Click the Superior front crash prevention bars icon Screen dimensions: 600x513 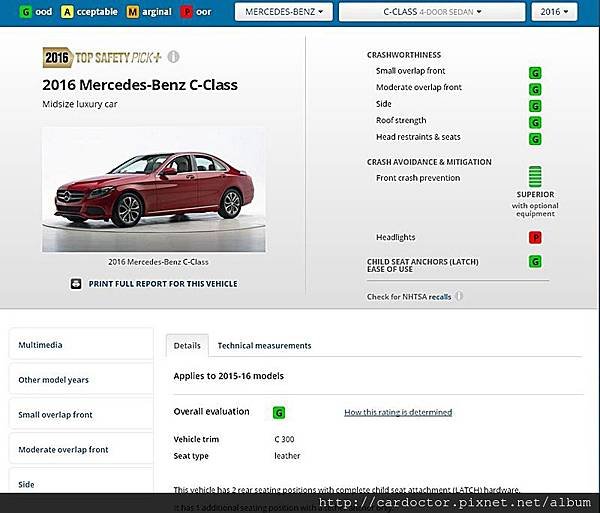[x=535, y=176]
